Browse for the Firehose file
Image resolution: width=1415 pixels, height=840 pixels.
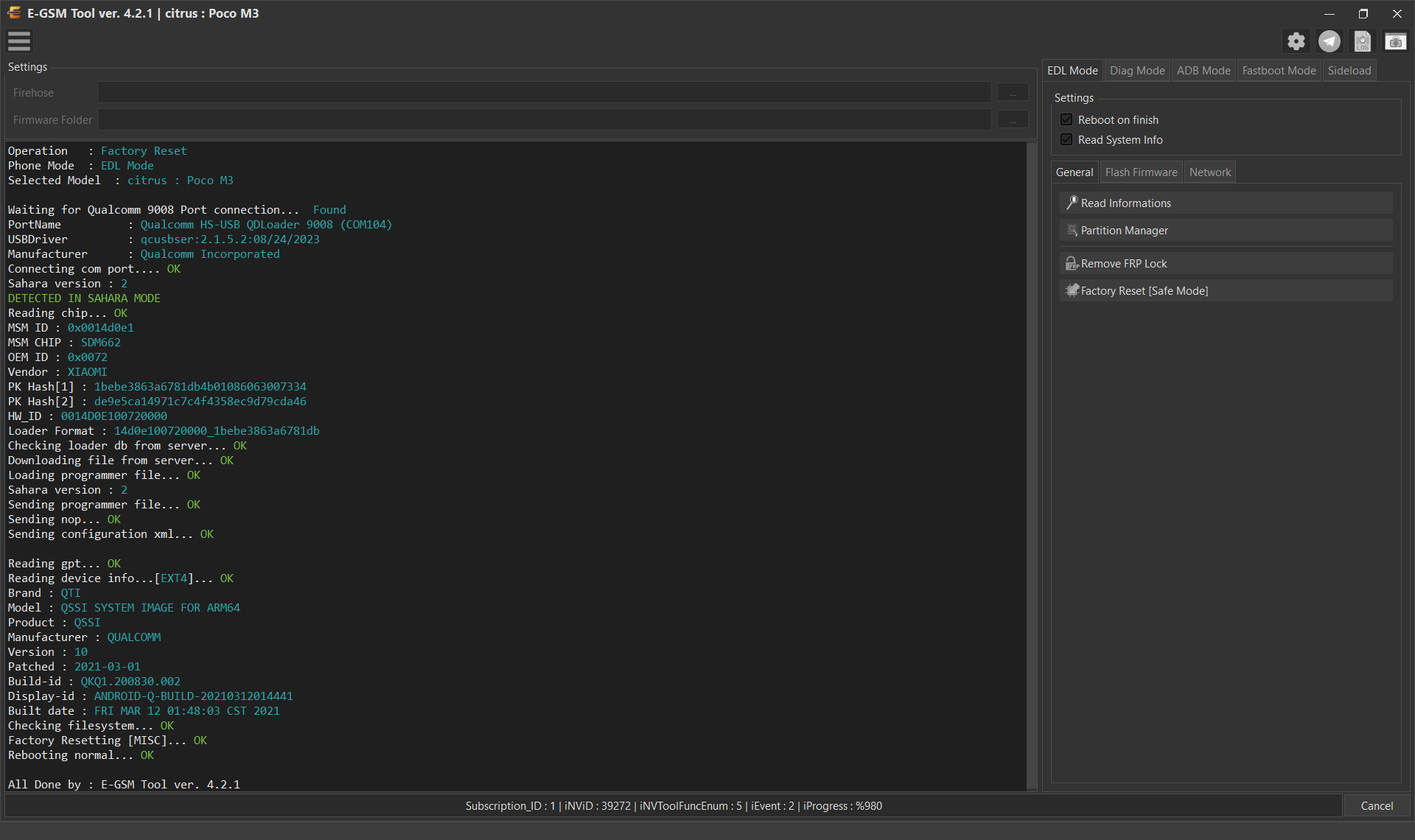[1013, 93]
